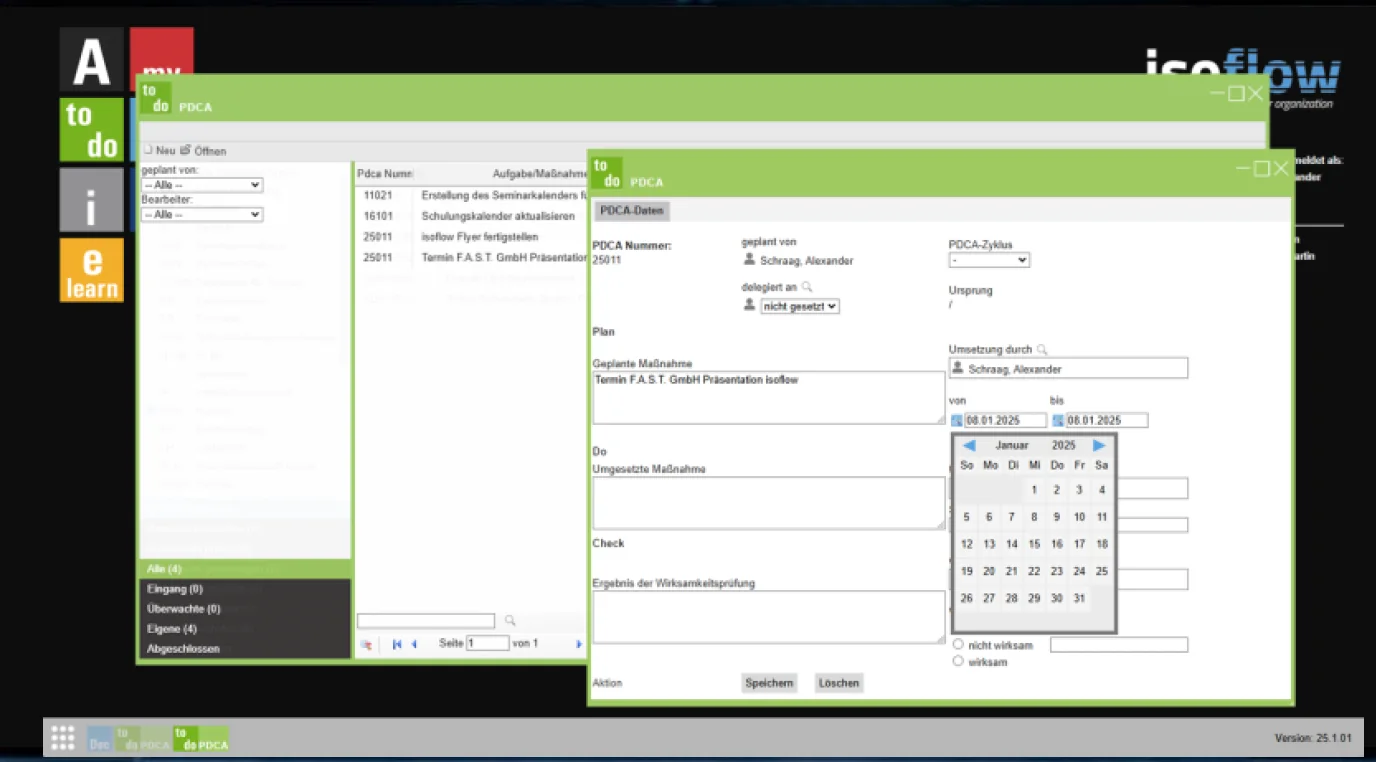The image size is (1376, 762).
Task: Click the 'Löschen' button
Action: coord(839,683)
